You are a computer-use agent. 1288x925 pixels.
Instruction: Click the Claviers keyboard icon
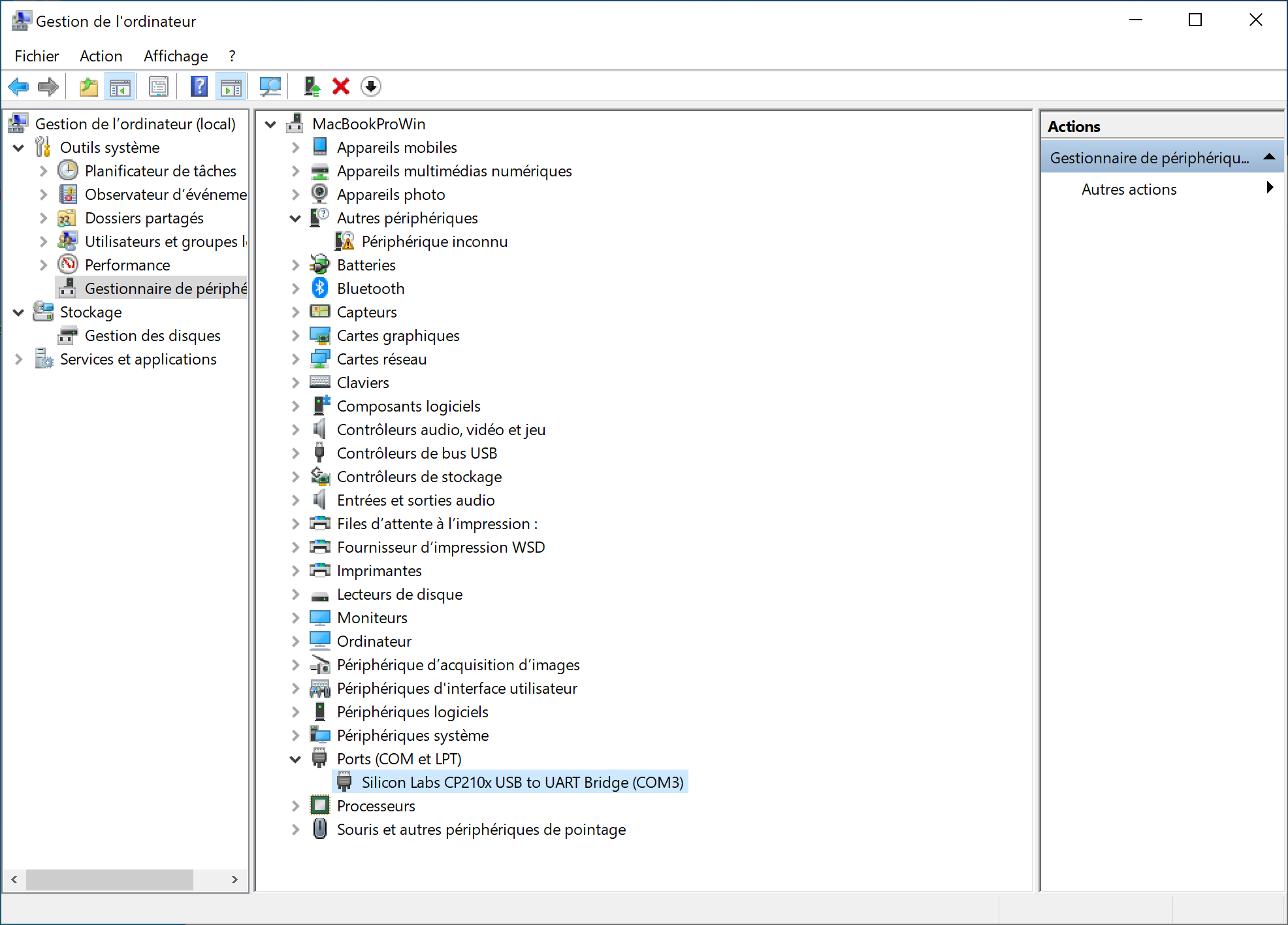coord(320,382)
